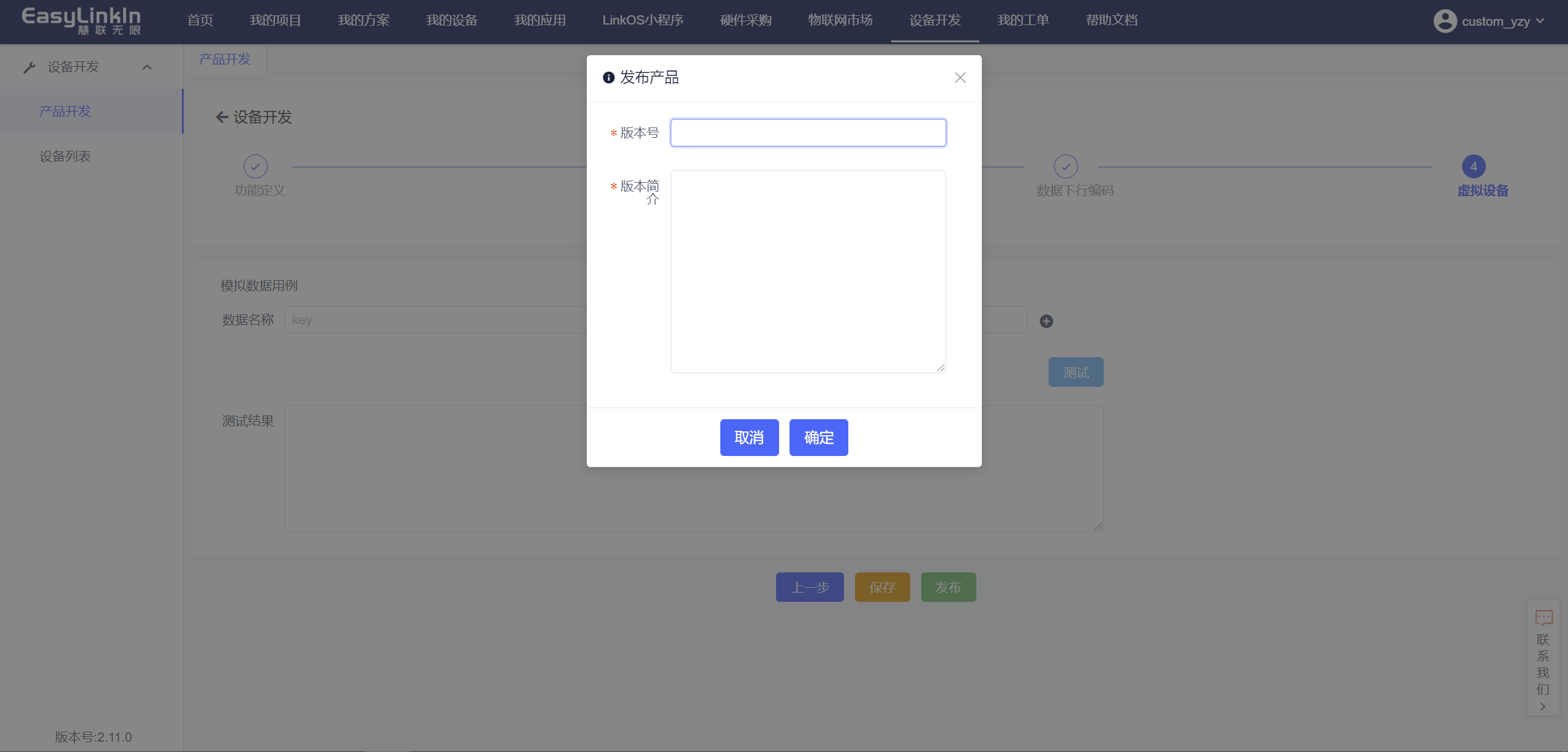The image size is (1568, 752).
Task: Click the step 4 虚拟设备 circle
Action: pos(1474,166)
